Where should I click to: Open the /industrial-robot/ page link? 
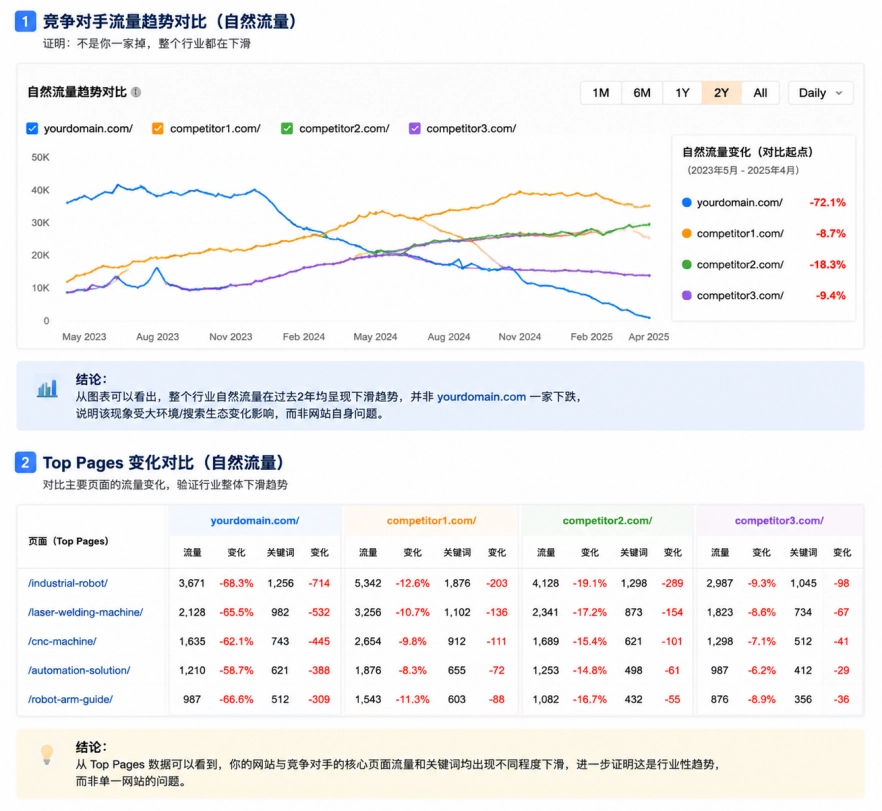tap(68, 583)
